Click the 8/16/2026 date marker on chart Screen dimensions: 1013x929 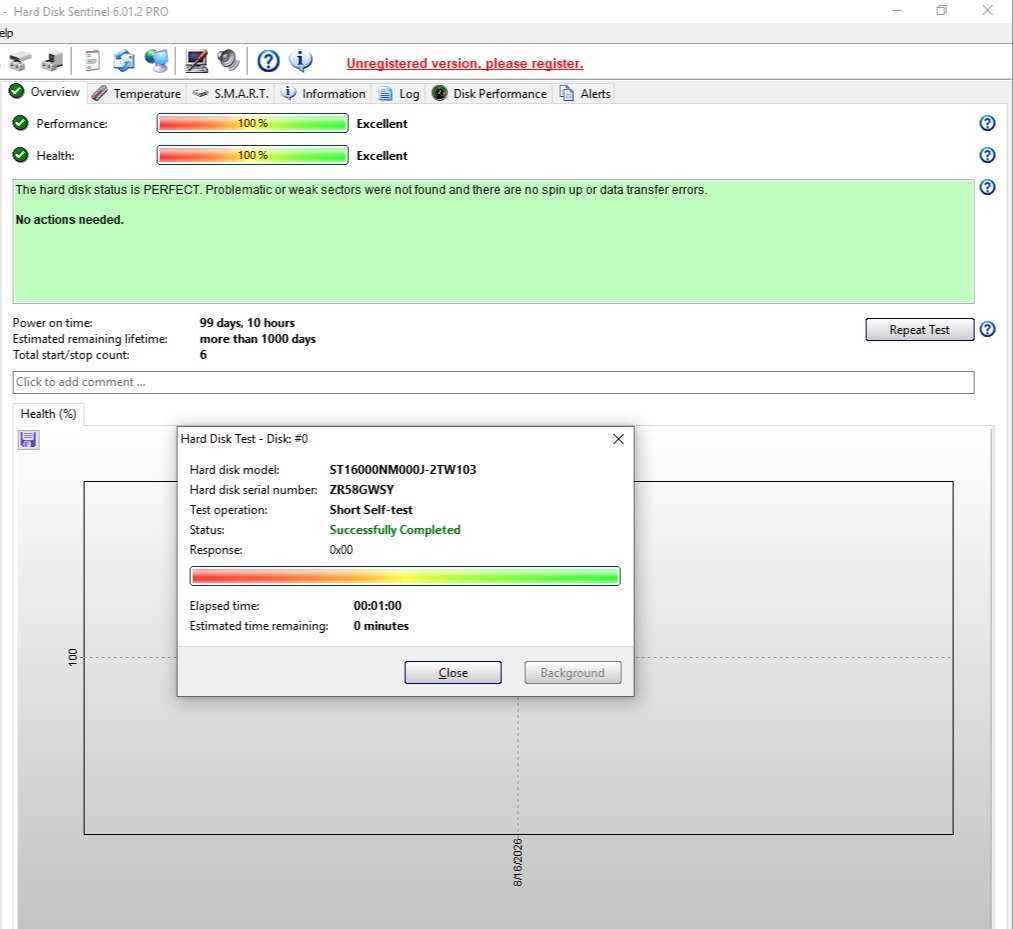pyautogui.click(x=517, y=862)
